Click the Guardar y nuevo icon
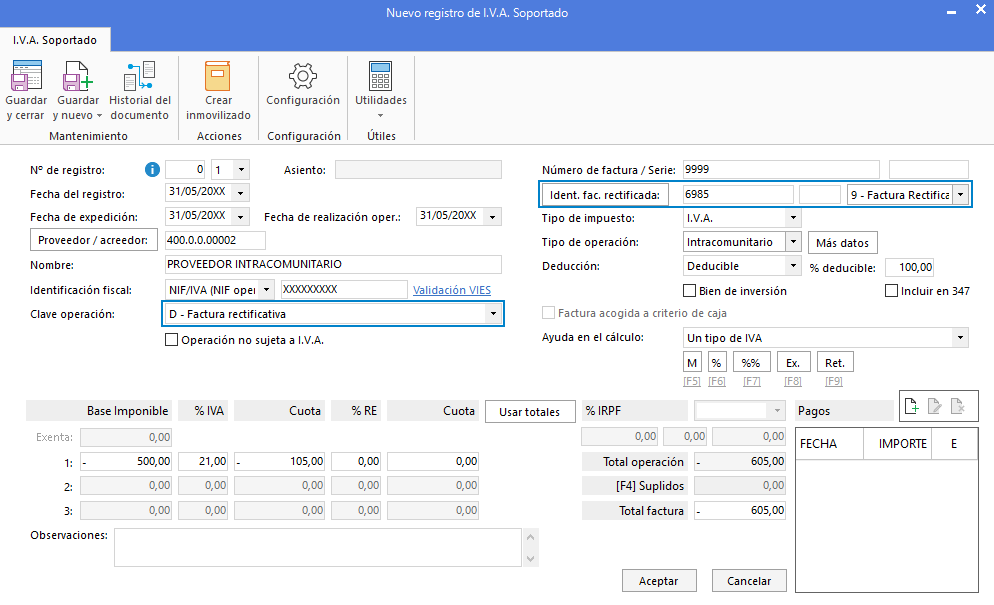Image resolution: width=994 pixels, height=605 pixels. [77, 76]
